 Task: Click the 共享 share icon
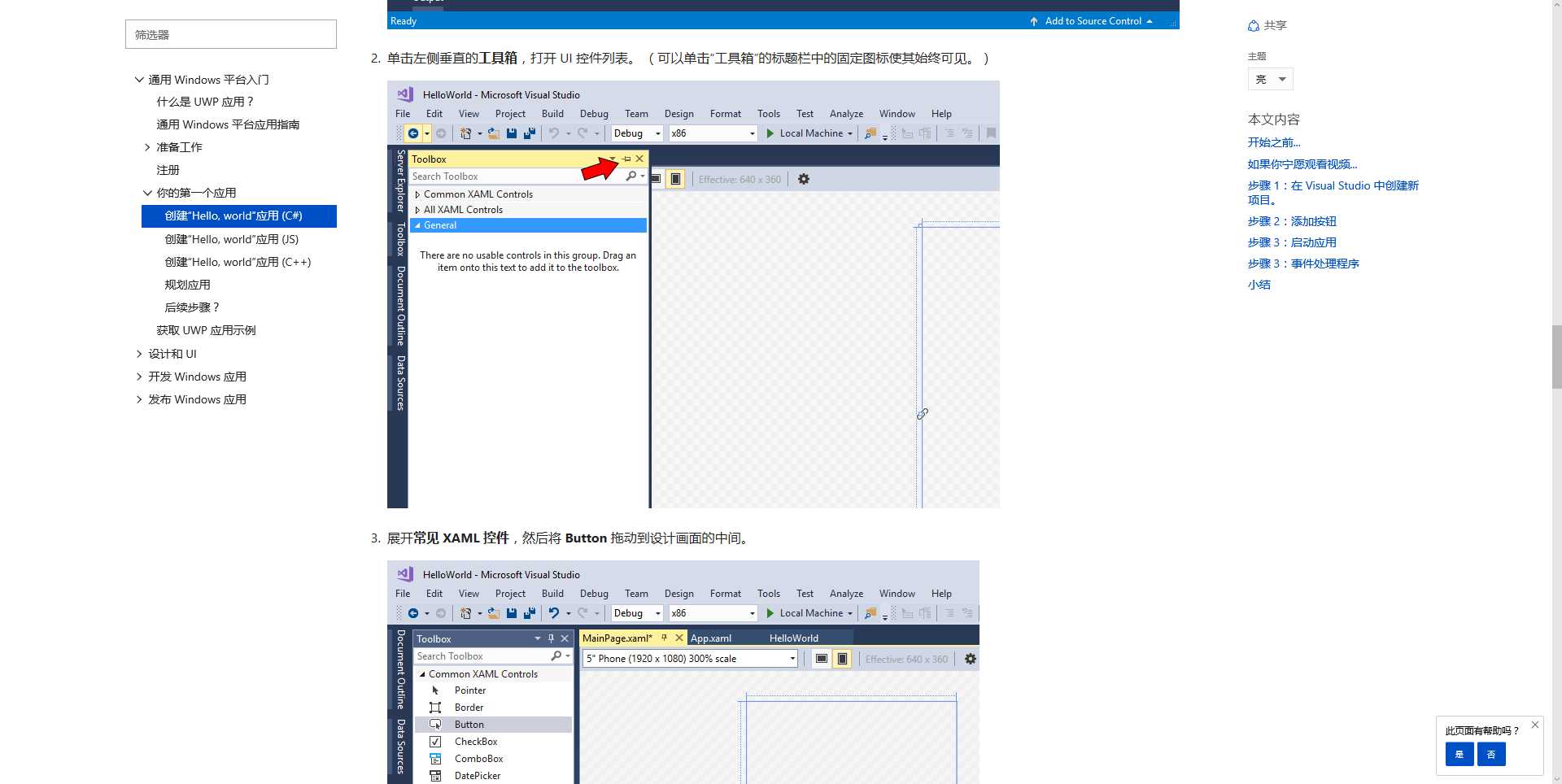(1254, 26)
